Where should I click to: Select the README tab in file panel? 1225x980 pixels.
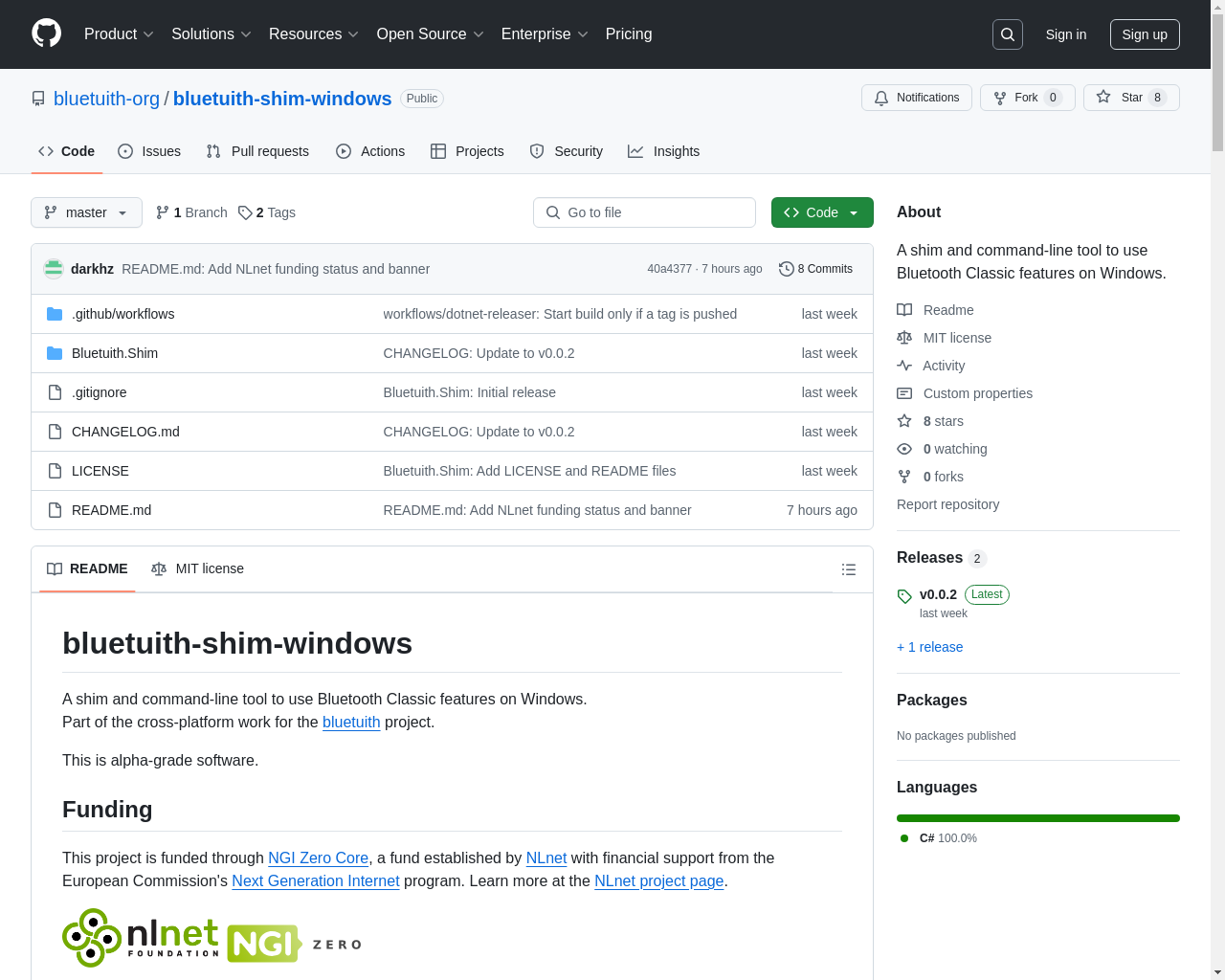(x=87, y=568)
